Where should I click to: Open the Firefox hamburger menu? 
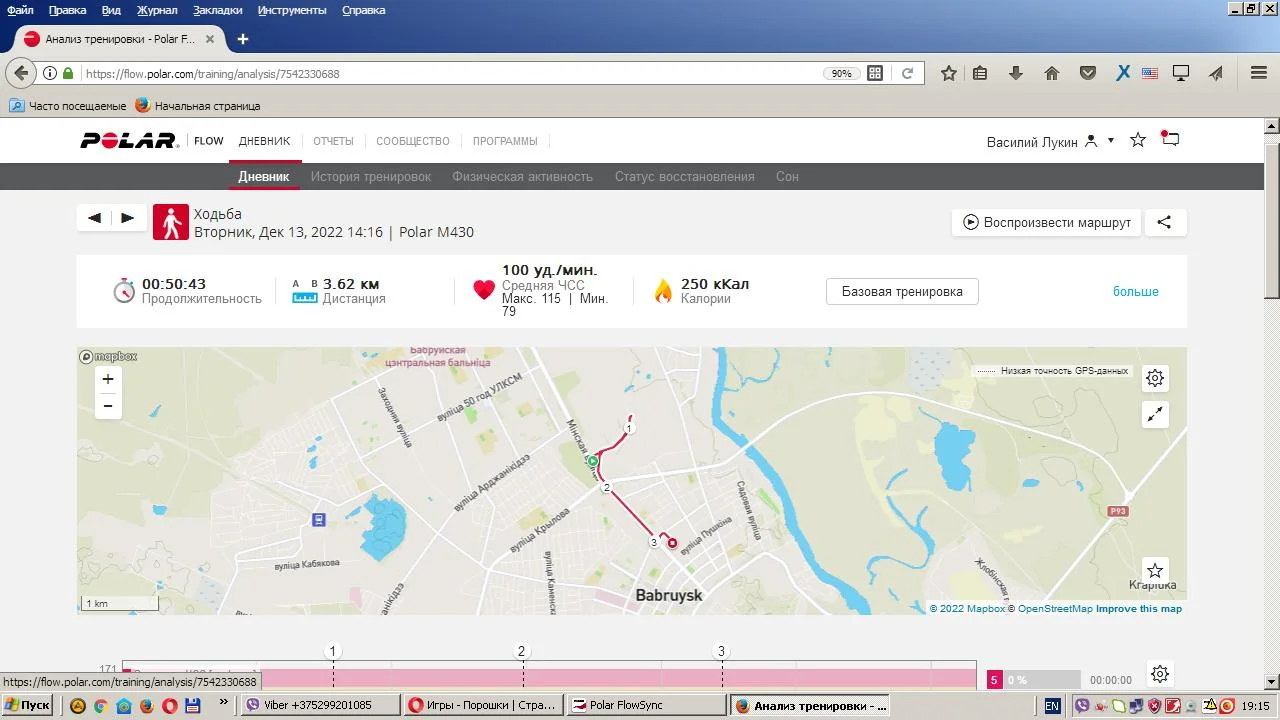point(1259,73)
